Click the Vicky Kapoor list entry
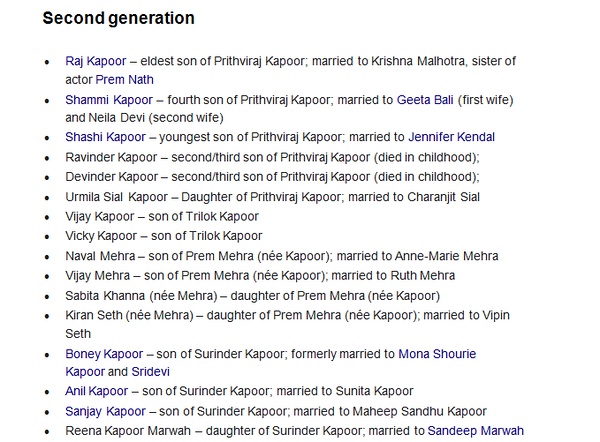 (164, 236)
